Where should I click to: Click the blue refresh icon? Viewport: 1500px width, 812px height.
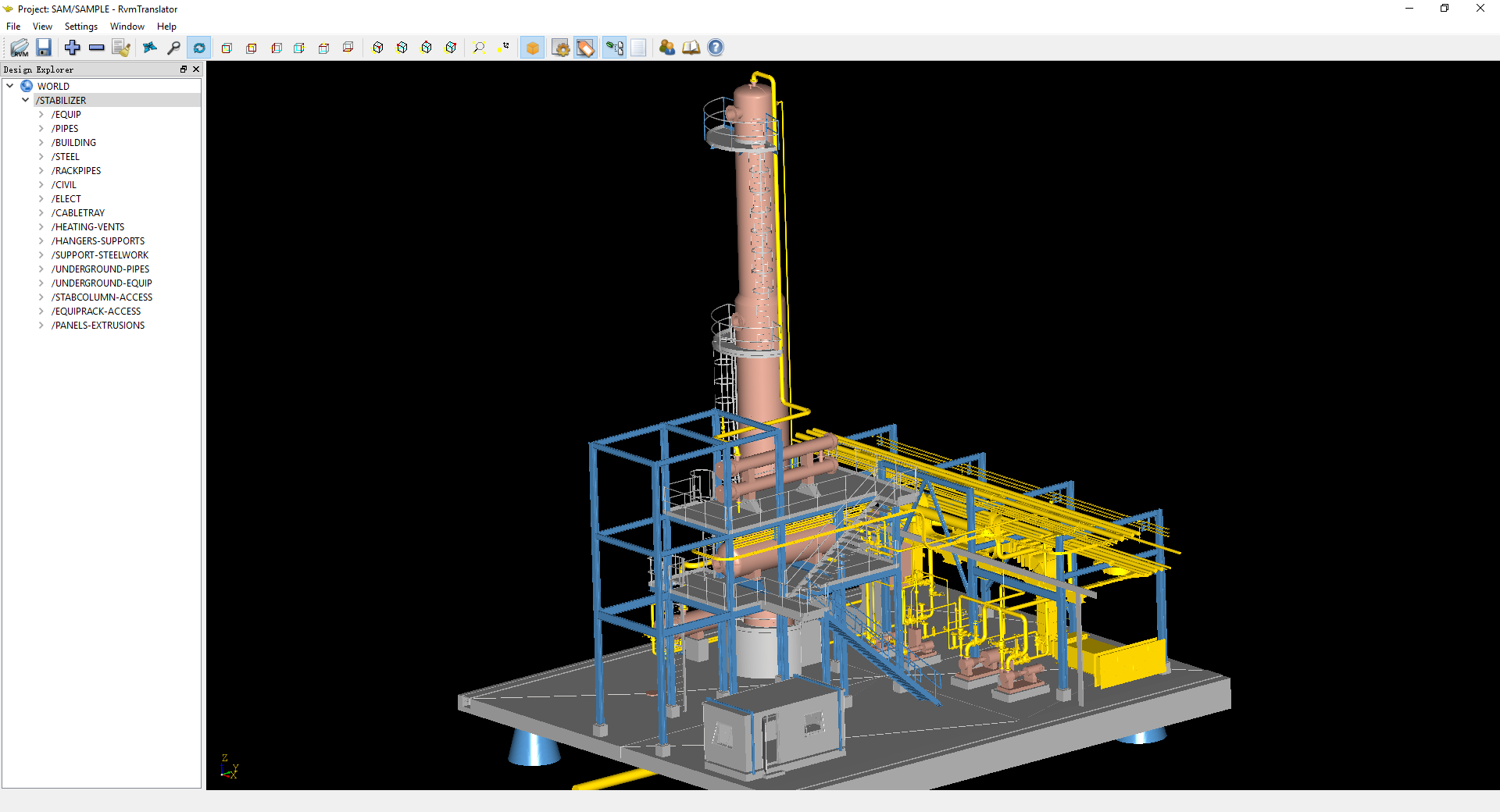(199, 48)
